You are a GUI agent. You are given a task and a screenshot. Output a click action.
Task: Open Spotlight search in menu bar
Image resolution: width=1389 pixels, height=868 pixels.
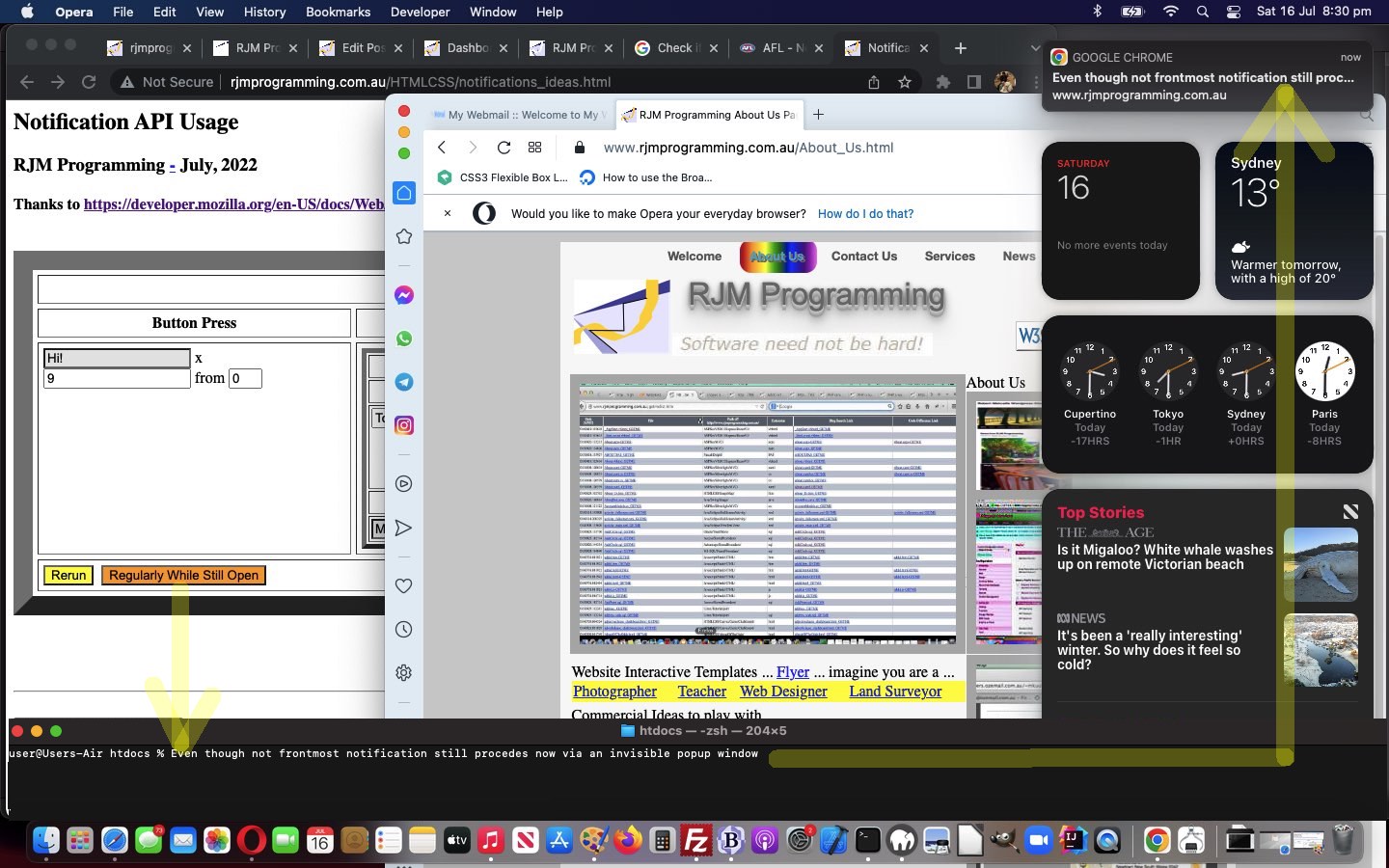(1203, 12)
